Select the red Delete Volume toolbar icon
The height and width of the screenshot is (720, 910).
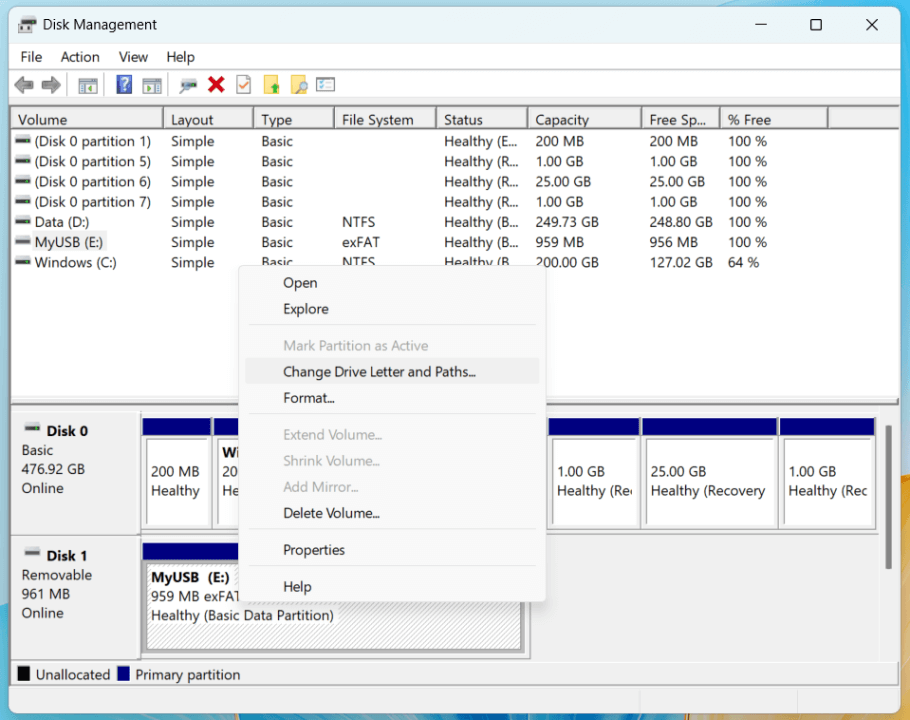tap(215, 84)
